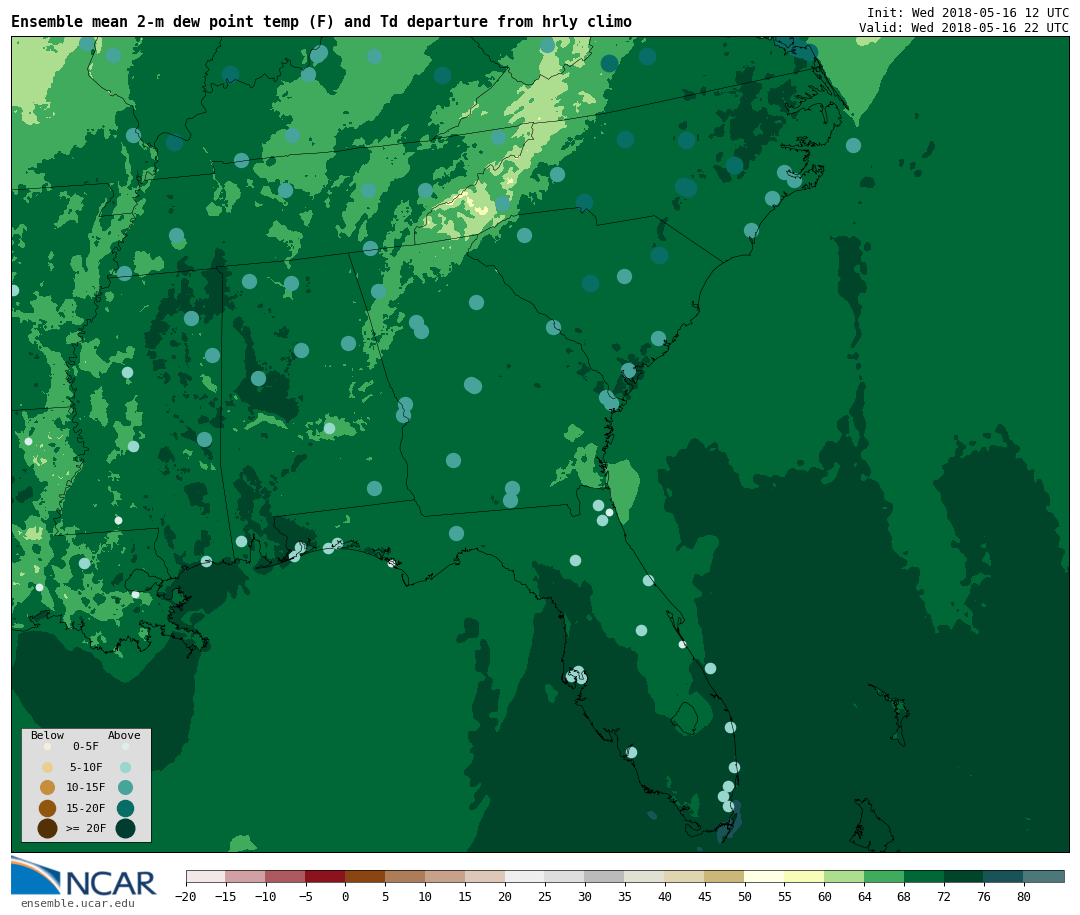Pick the brown 0 to 5 swatch
Screen dimensions: 1080x915
pyautogui.click(x=366, y=876)
